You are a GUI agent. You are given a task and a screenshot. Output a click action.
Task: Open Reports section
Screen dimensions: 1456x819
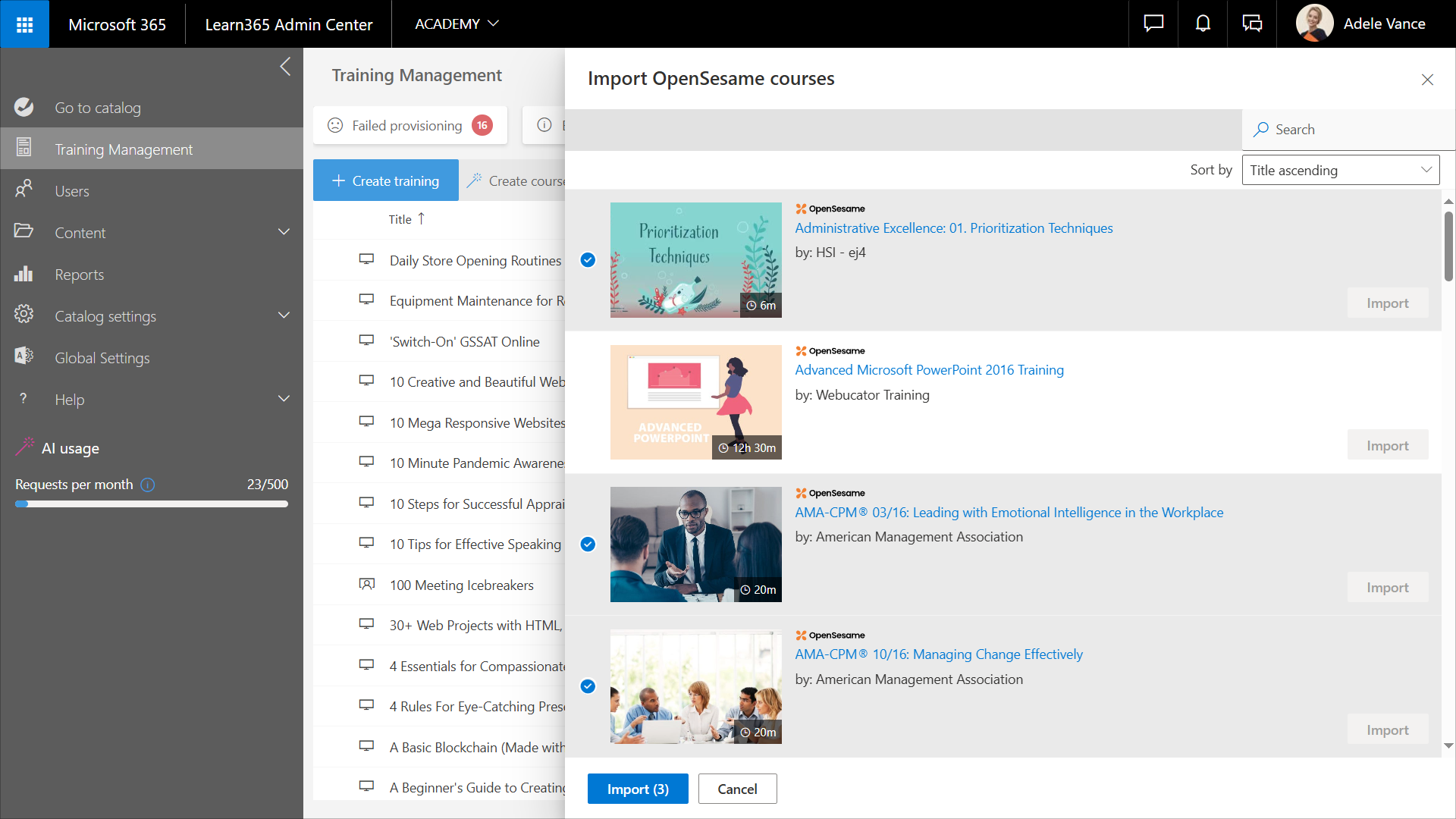tap(152, 274)
